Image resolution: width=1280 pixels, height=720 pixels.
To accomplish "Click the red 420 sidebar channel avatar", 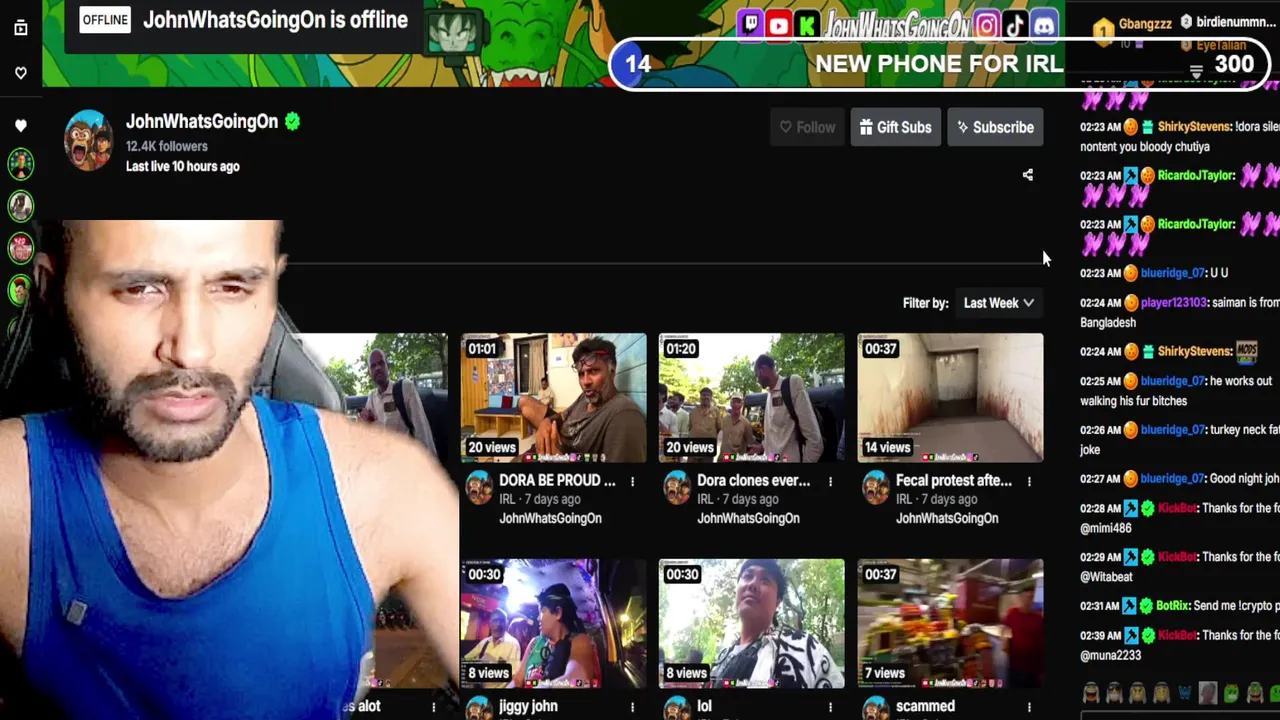I will (20, 248).
